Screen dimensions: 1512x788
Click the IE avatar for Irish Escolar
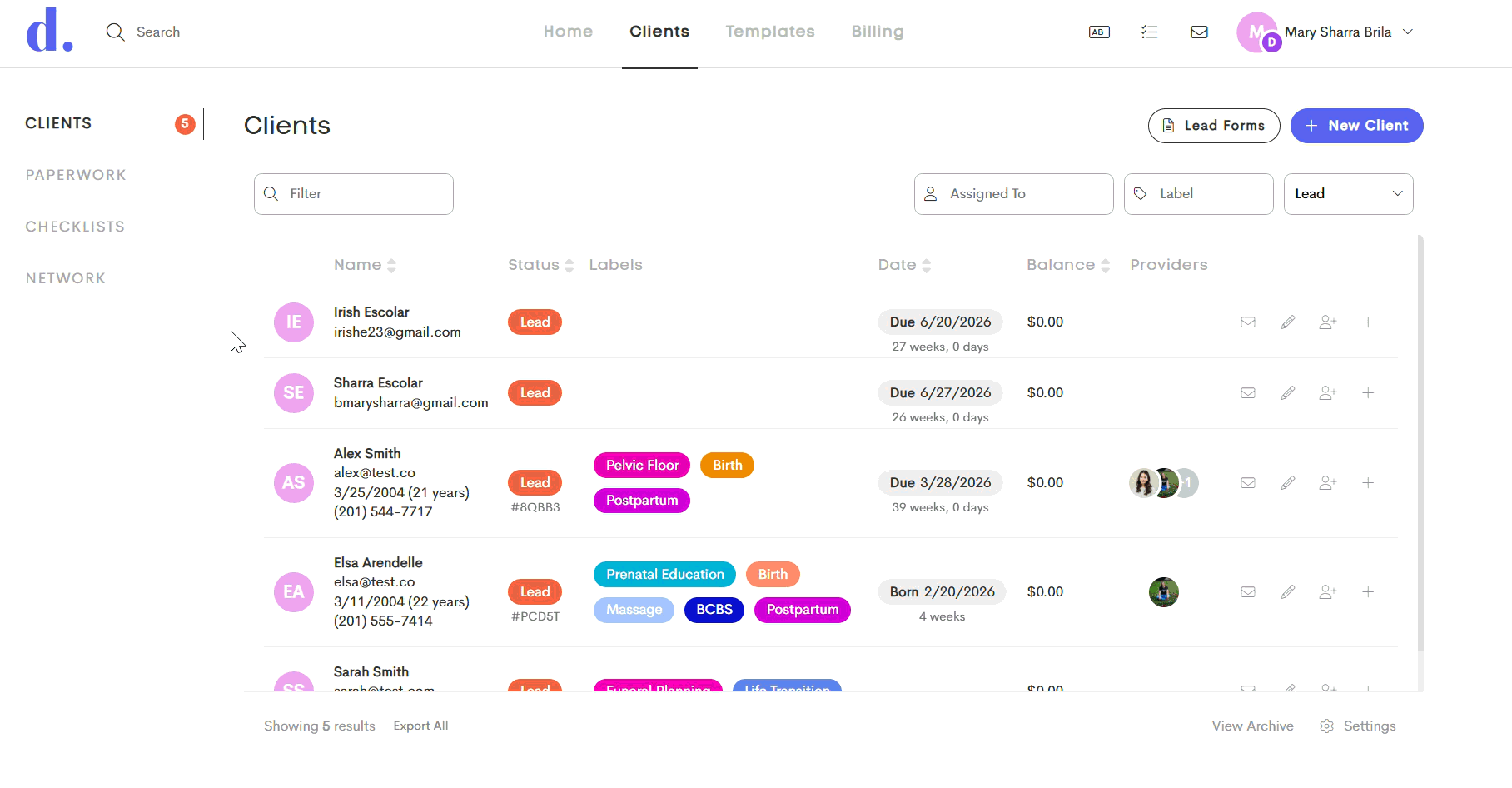[294, 322]
